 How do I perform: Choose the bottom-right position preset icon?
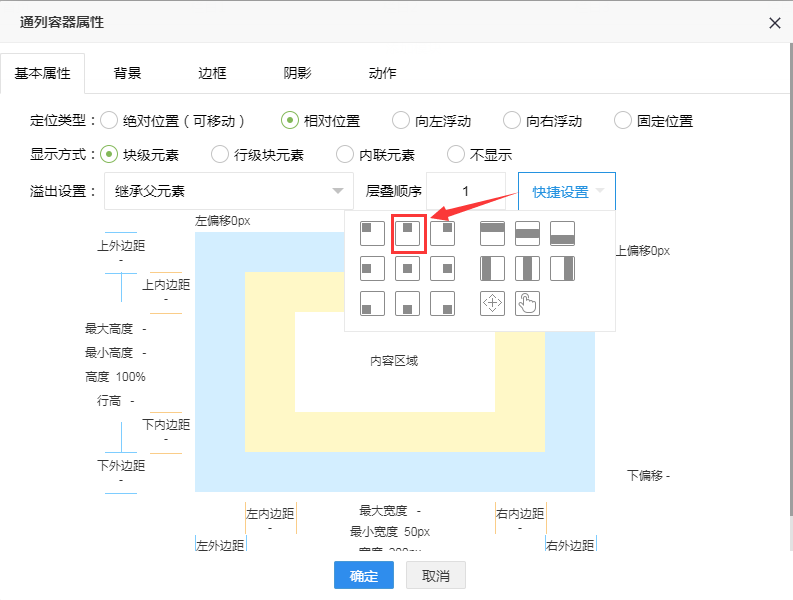click(442, 302)
